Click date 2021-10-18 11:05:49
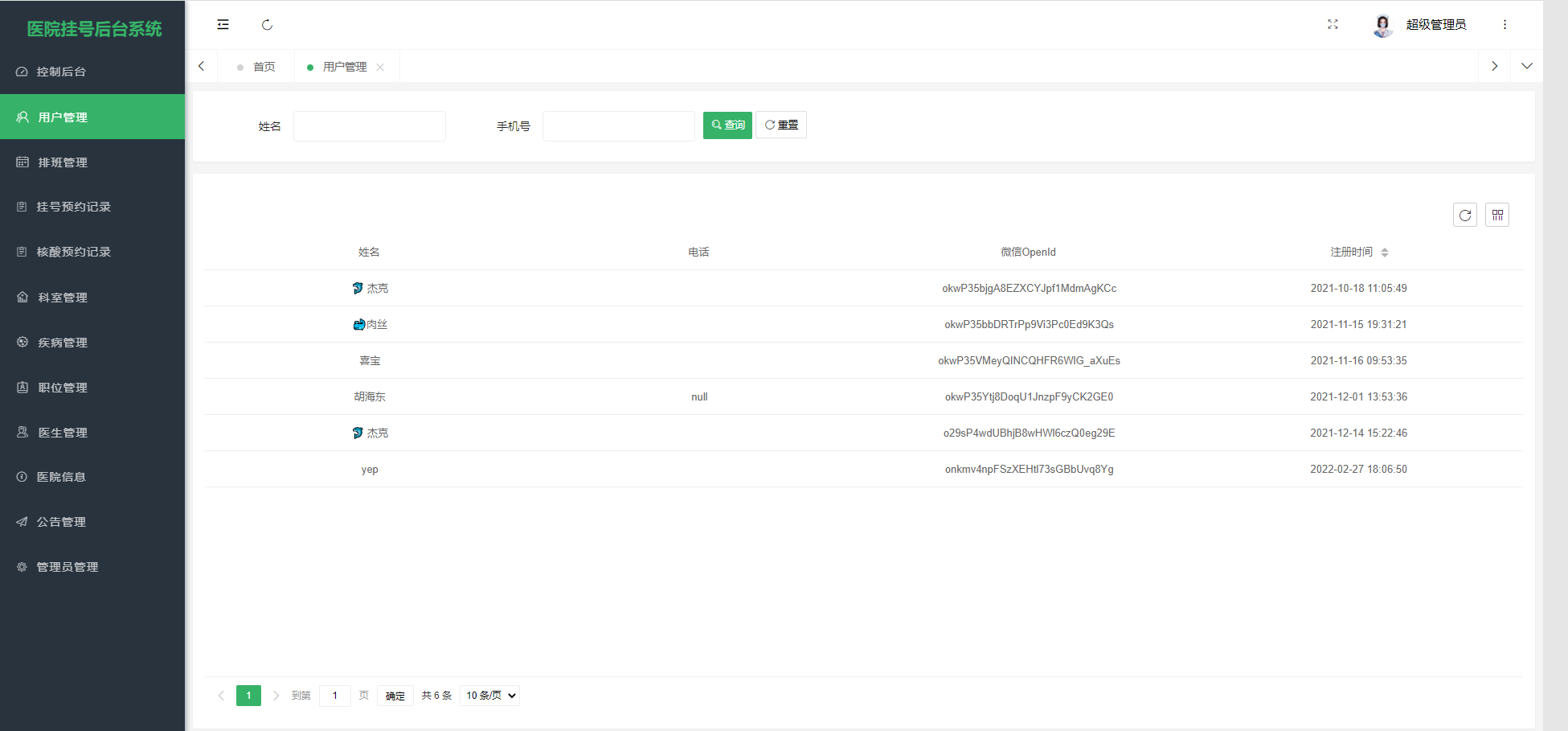 tap(1358, 288)
